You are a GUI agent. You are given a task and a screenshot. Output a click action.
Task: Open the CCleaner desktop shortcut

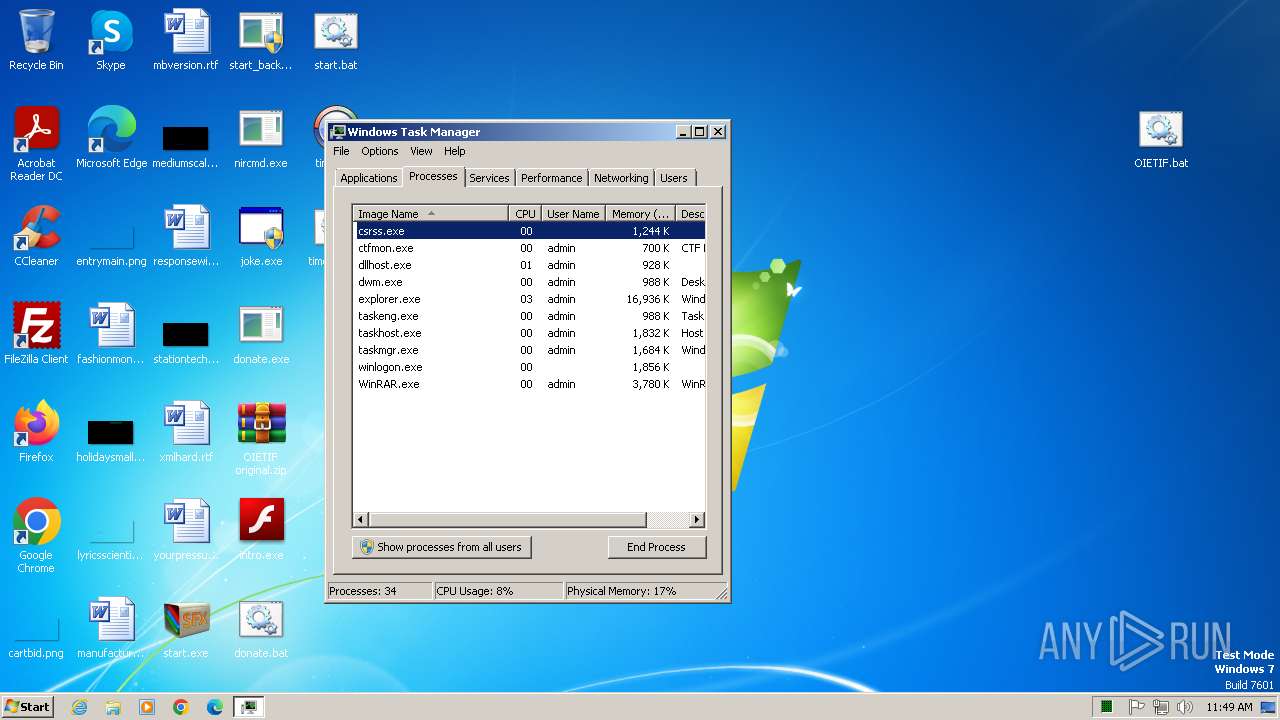coord(36,237)
